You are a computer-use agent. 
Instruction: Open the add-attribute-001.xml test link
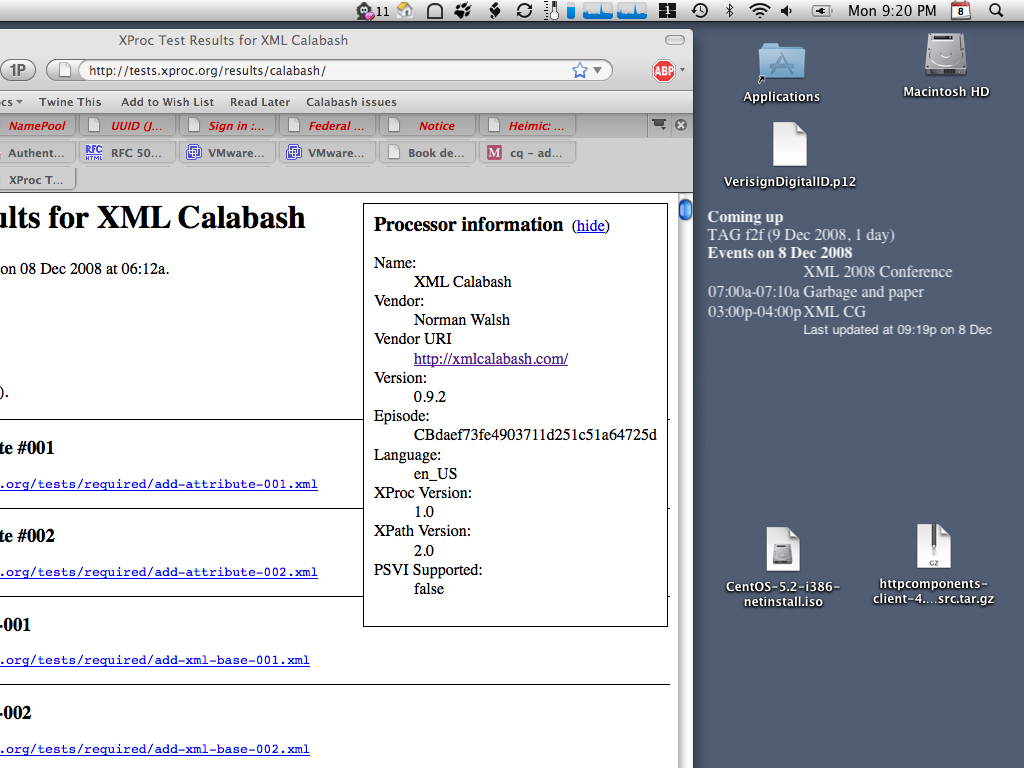coord(159,484)
